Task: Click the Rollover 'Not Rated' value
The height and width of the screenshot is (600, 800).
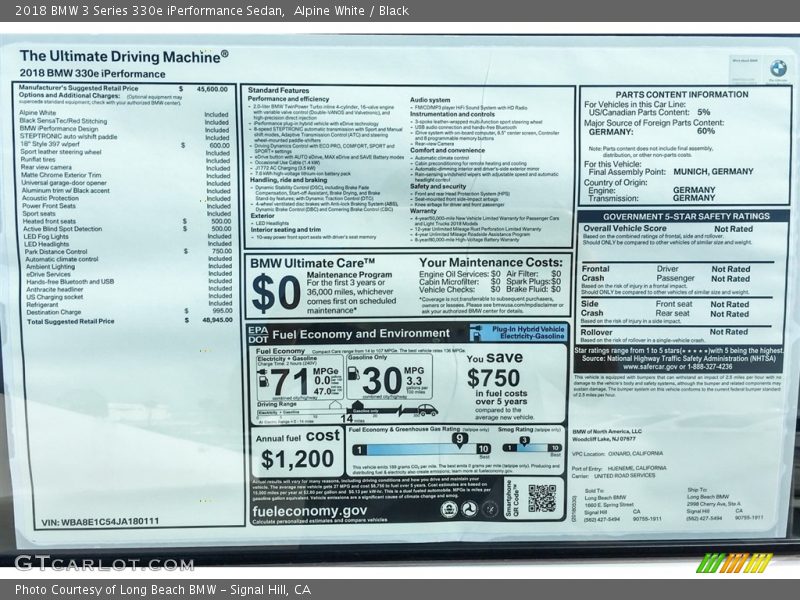Action: [729, 332]
